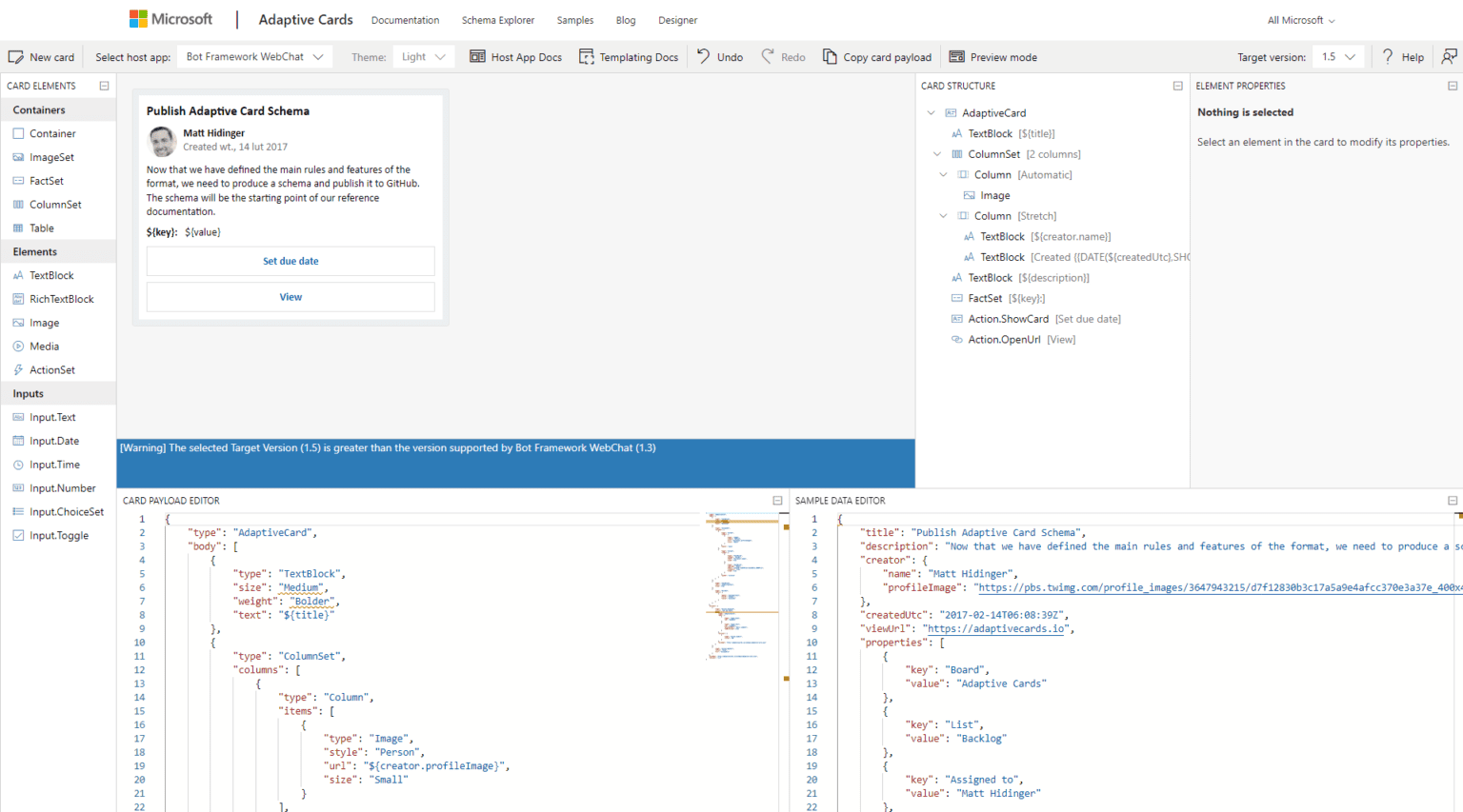
Task: Collapse the ColumnSet tree node
Action: (937, 154)
